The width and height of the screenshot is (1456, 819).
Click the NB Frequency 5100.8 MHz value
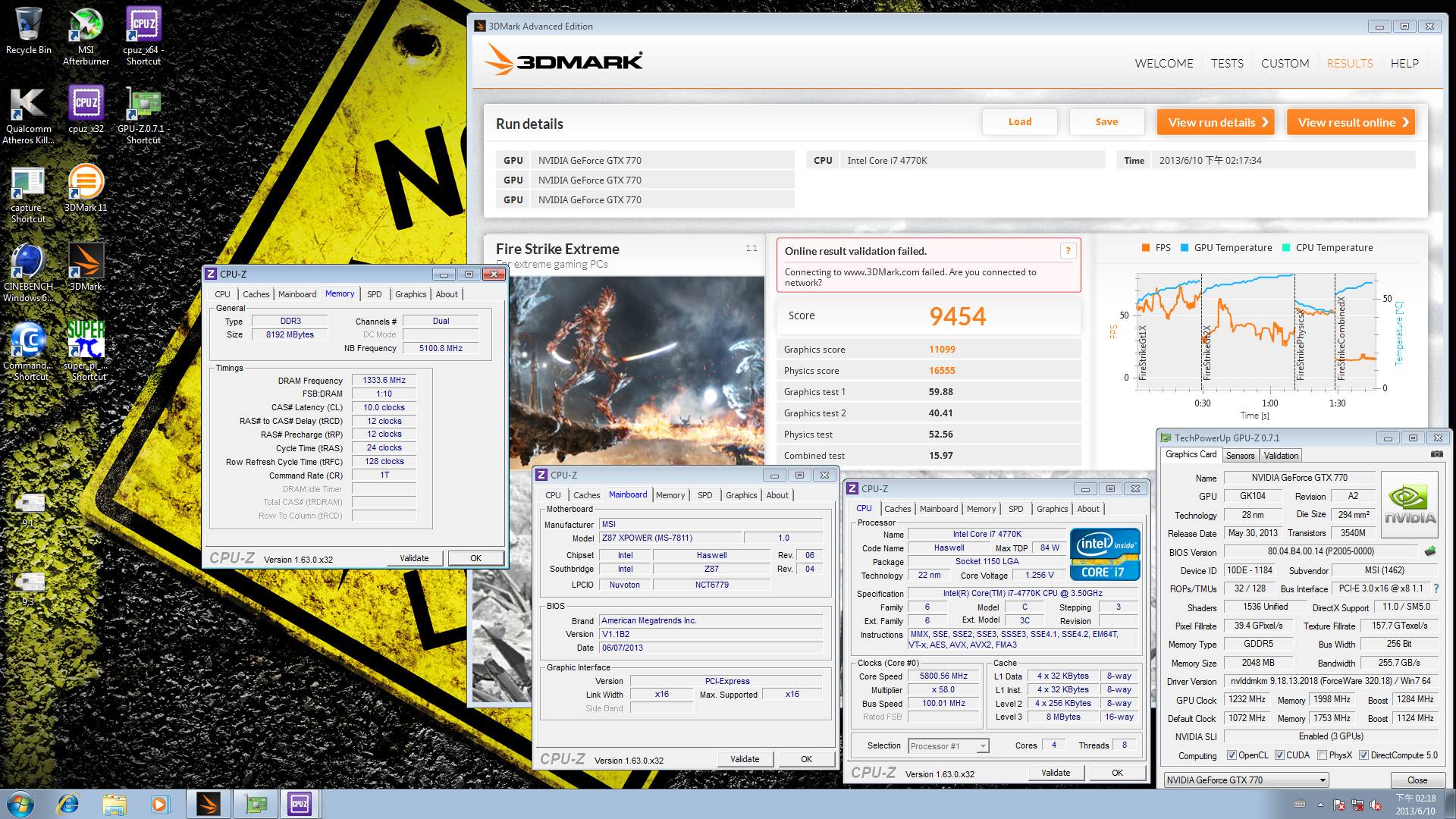point(441,348)
